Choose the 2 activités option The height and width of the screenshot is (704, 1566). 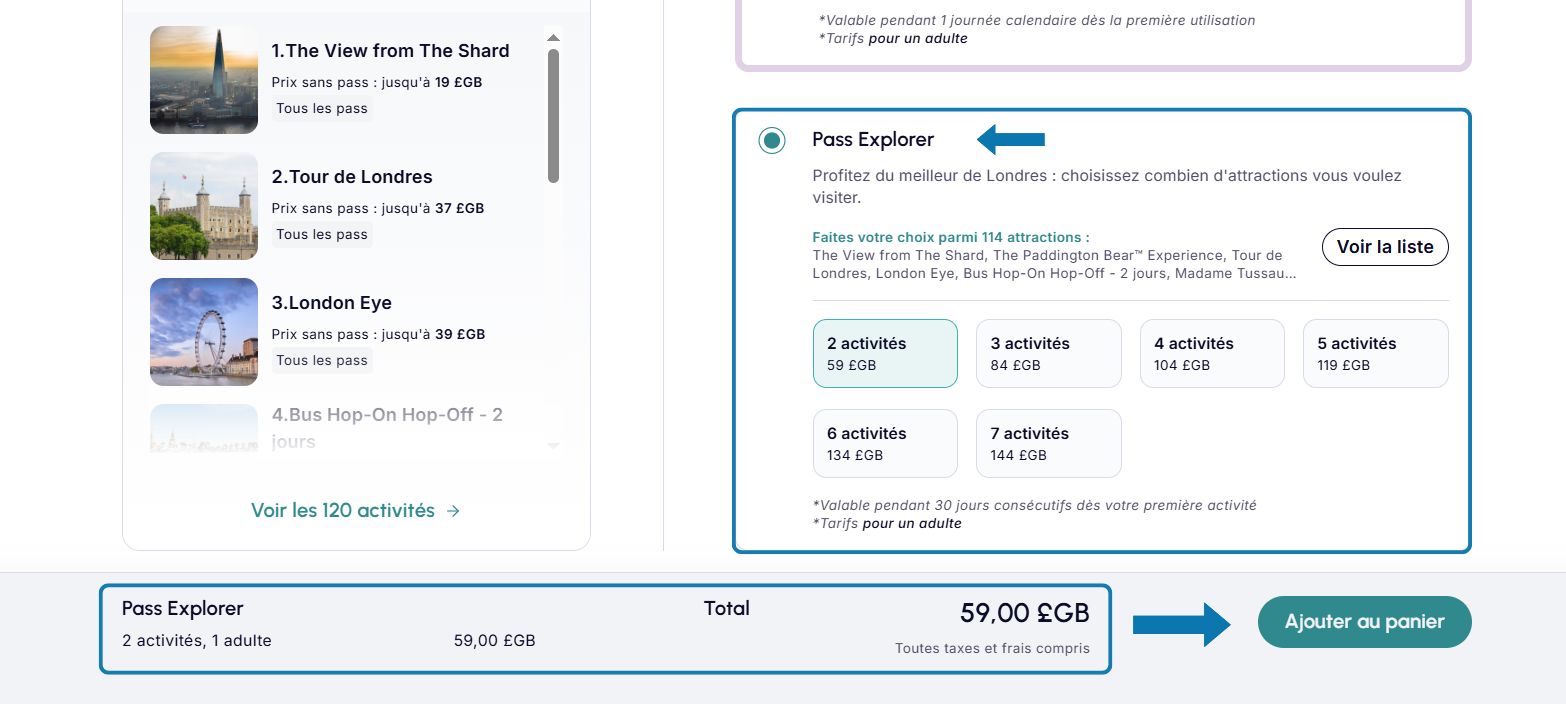[885, 353]
